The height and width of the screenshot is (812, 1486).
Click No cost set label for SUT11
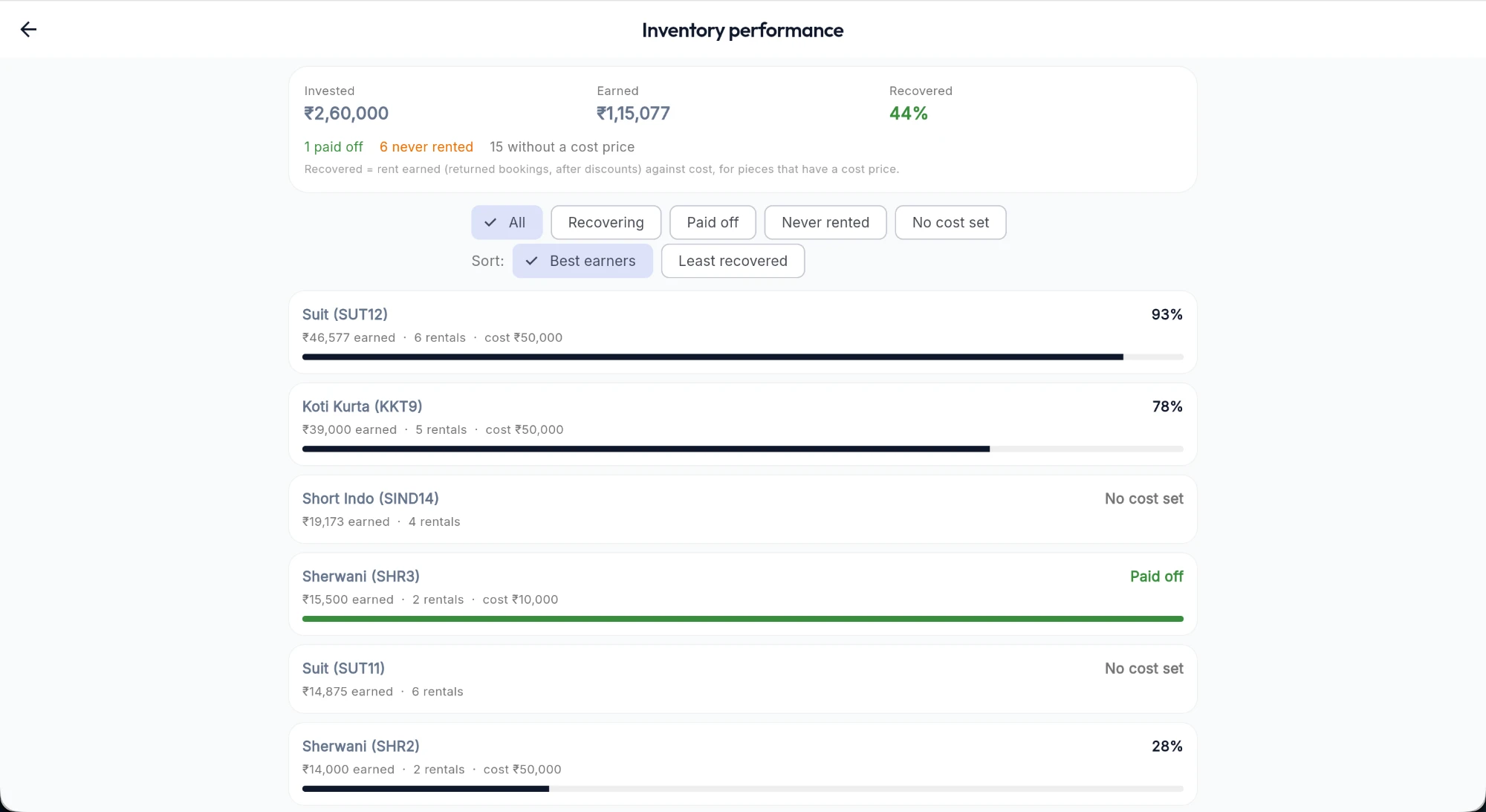[x=1143, y=669]
